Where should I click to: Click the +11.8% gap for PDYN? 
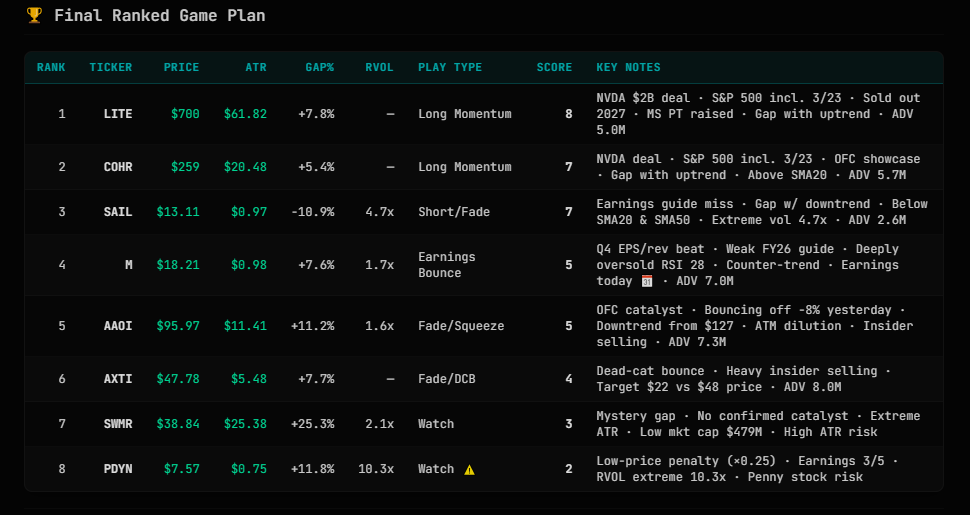tap(313, 469)
